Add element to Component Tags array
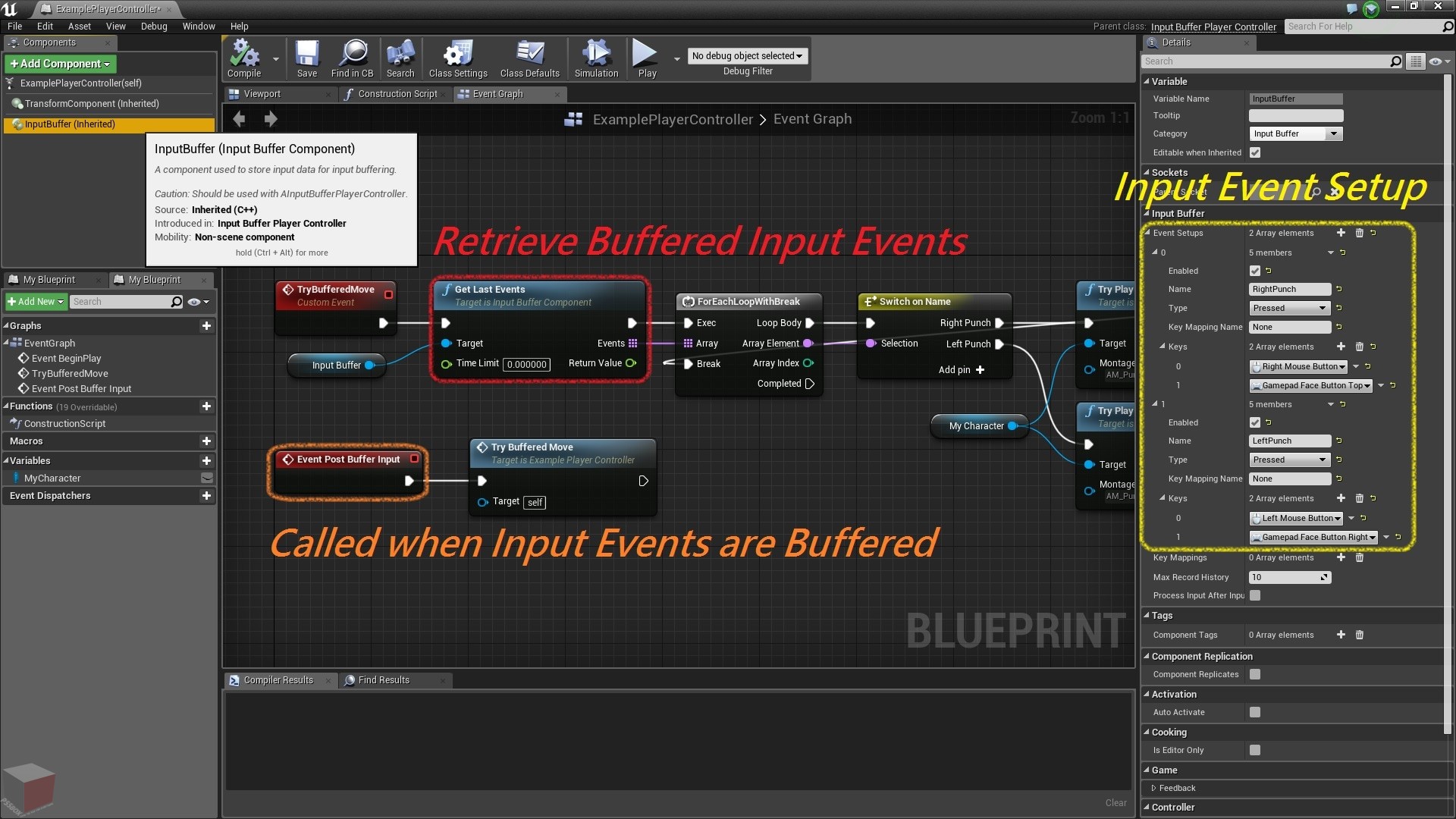The image size is (1456, 819). click(x=1341, y=635)
